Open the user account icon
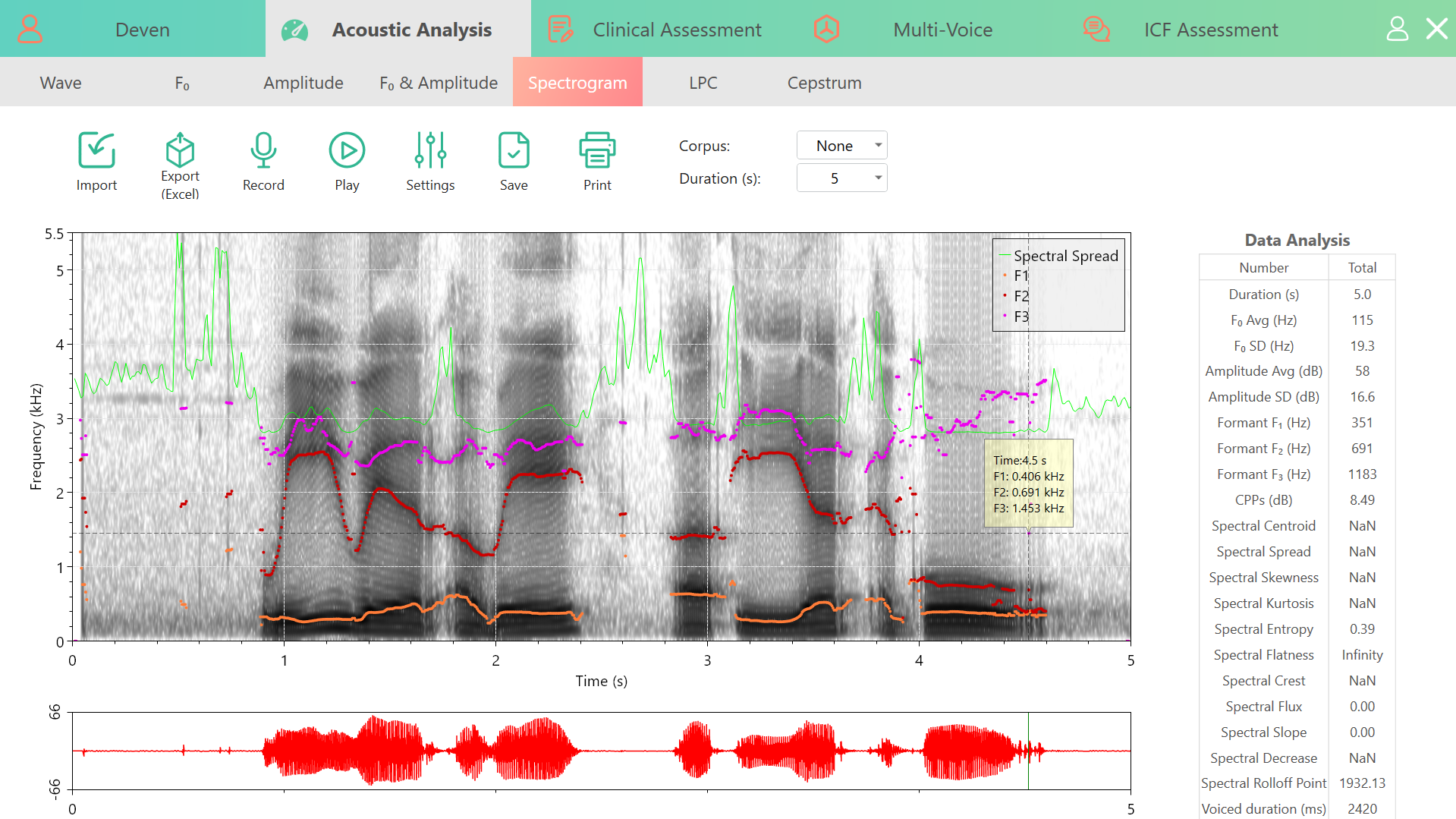The image size is (1456, 819). pyautogui.click(x=1397, y=29)
